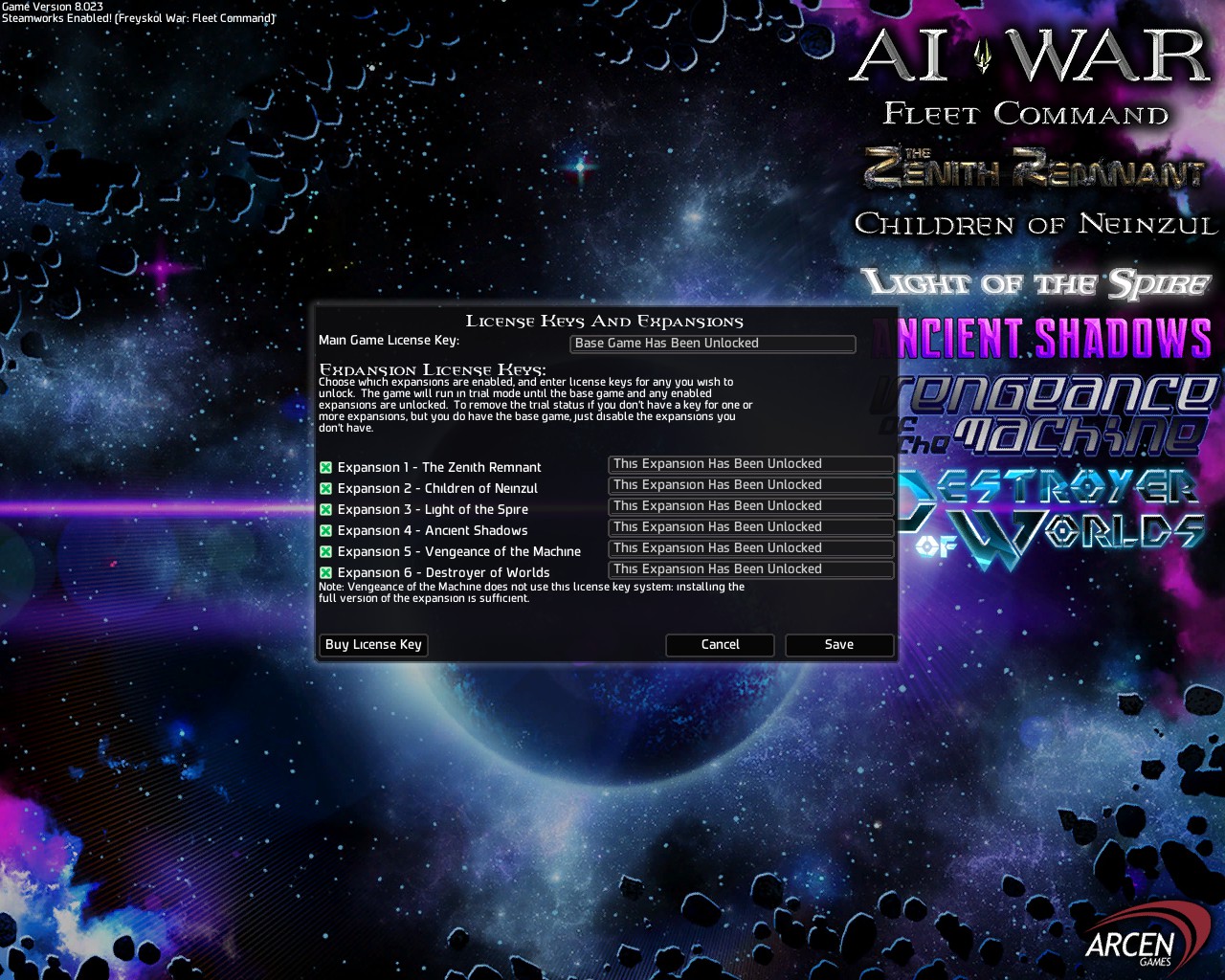Click the Main Game License Key field
The height and width of the screenshot is (980, 1225).
point(712,344)
